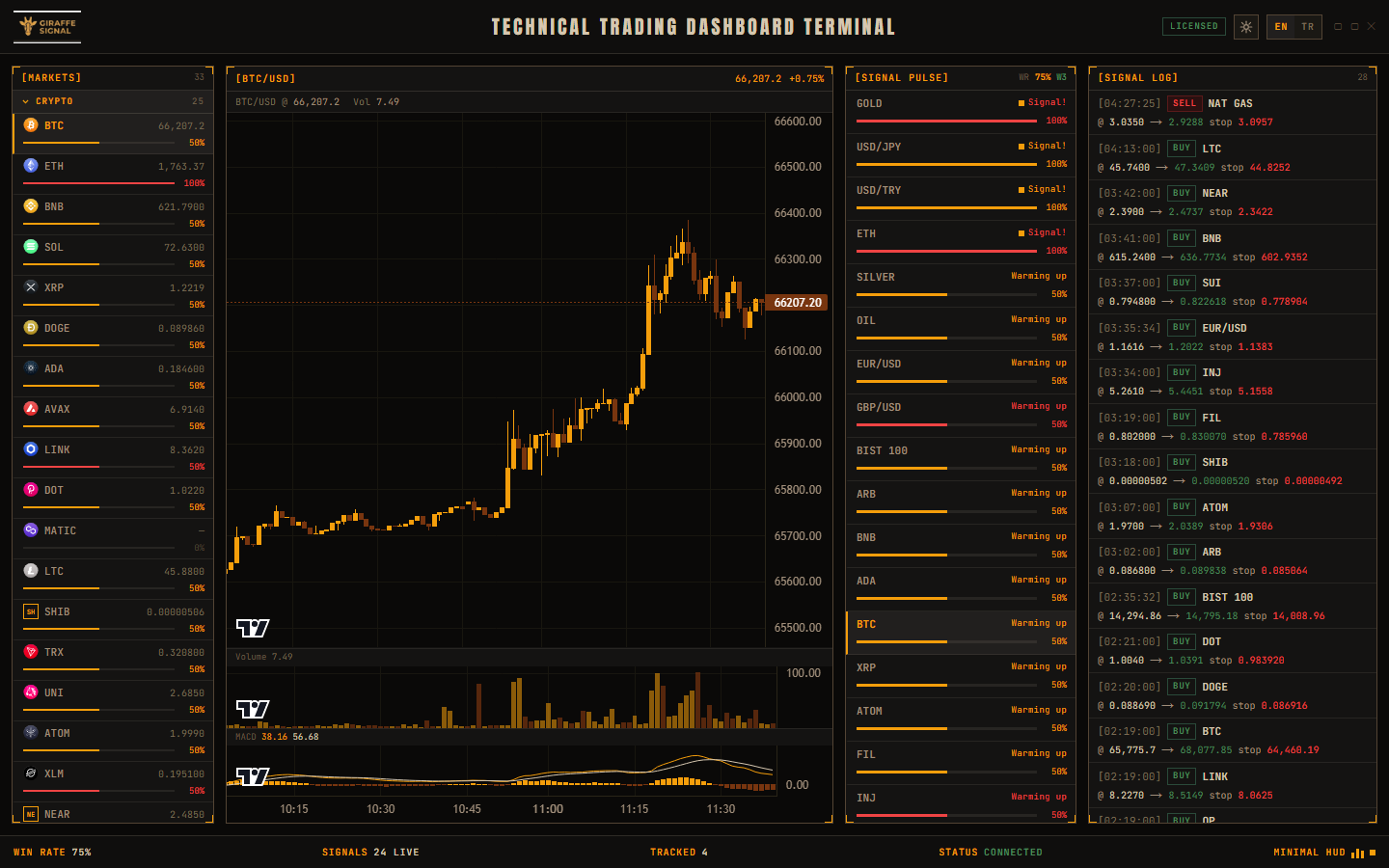Click the XRP coin icon in Markets
Image resolution: width=1389 pixels, height=868 pixels.
point(31,287)
